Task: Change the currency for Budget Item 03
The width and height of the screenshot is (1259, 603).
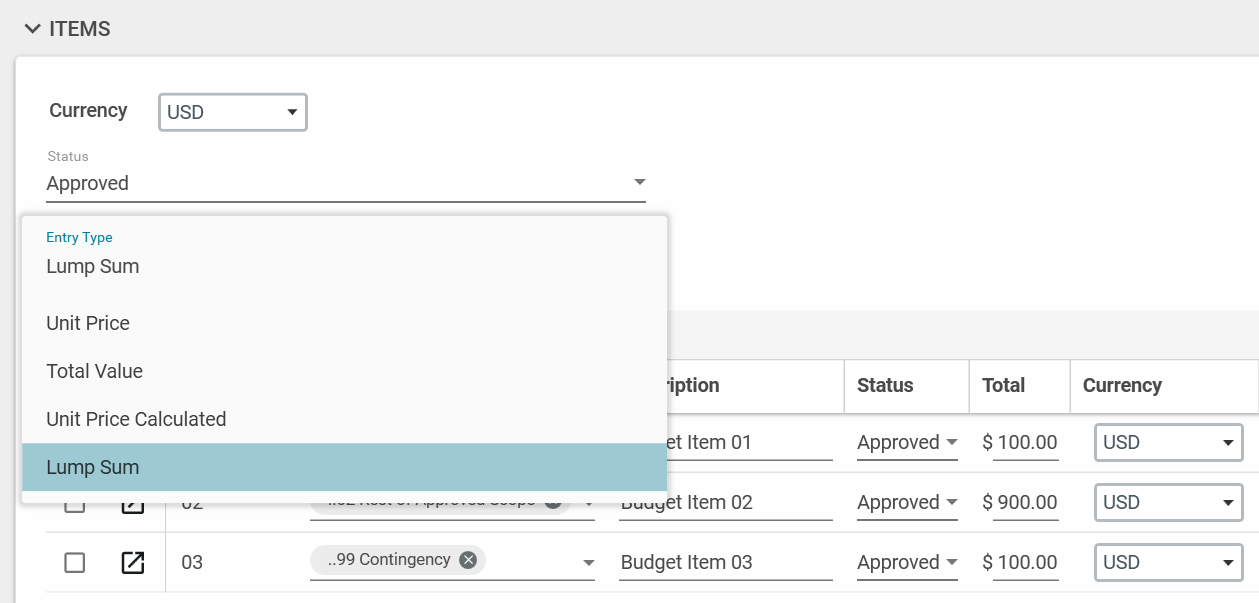Action: [1168, 562]
